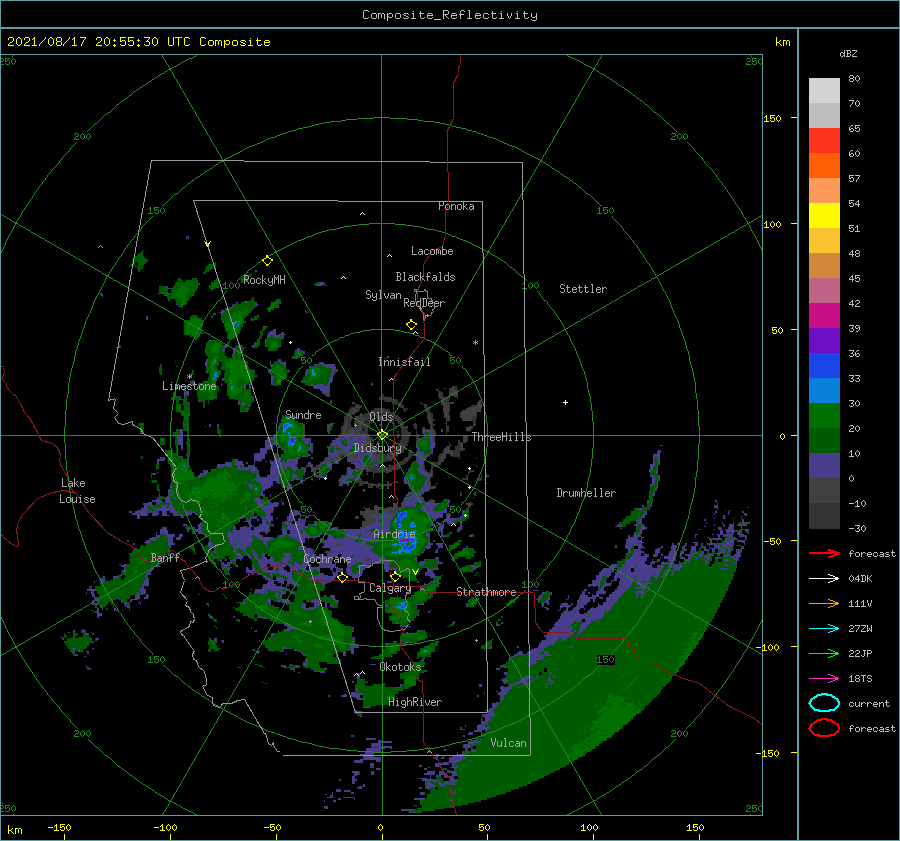Click the bright yellow swatch in dBZ scale

coord(824,216)
